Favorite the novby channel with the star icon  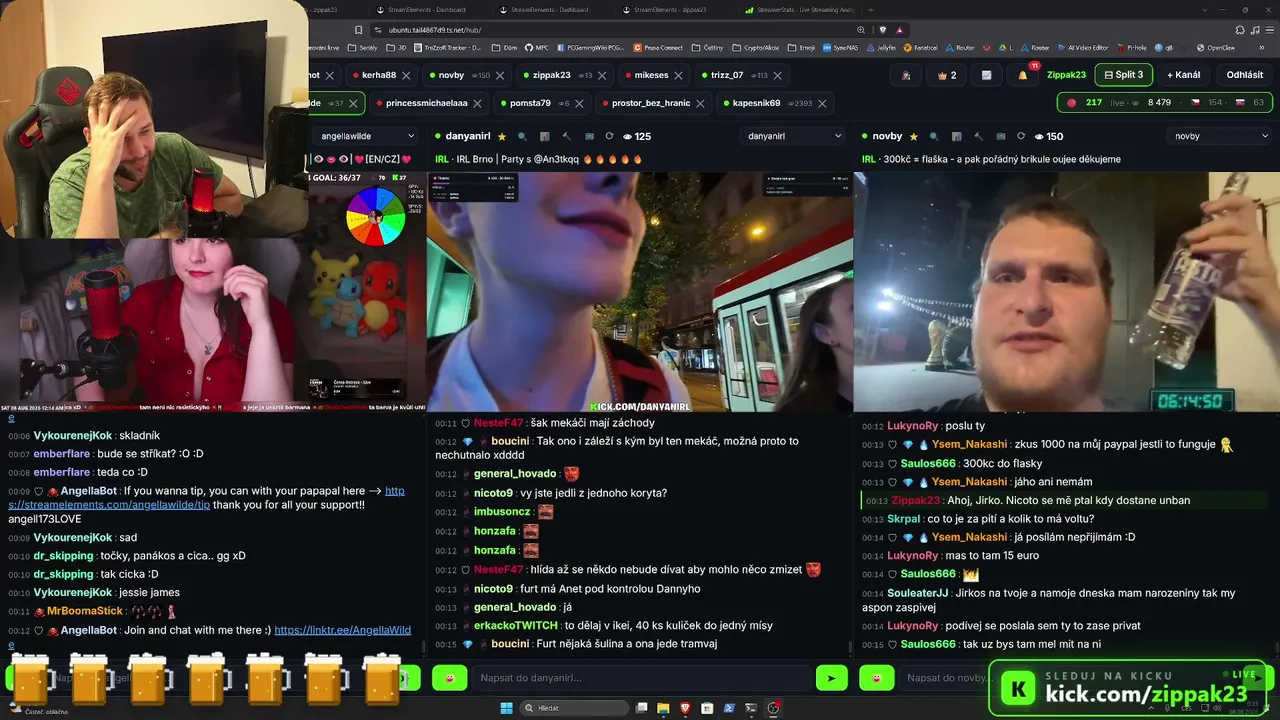click(914, 136)
